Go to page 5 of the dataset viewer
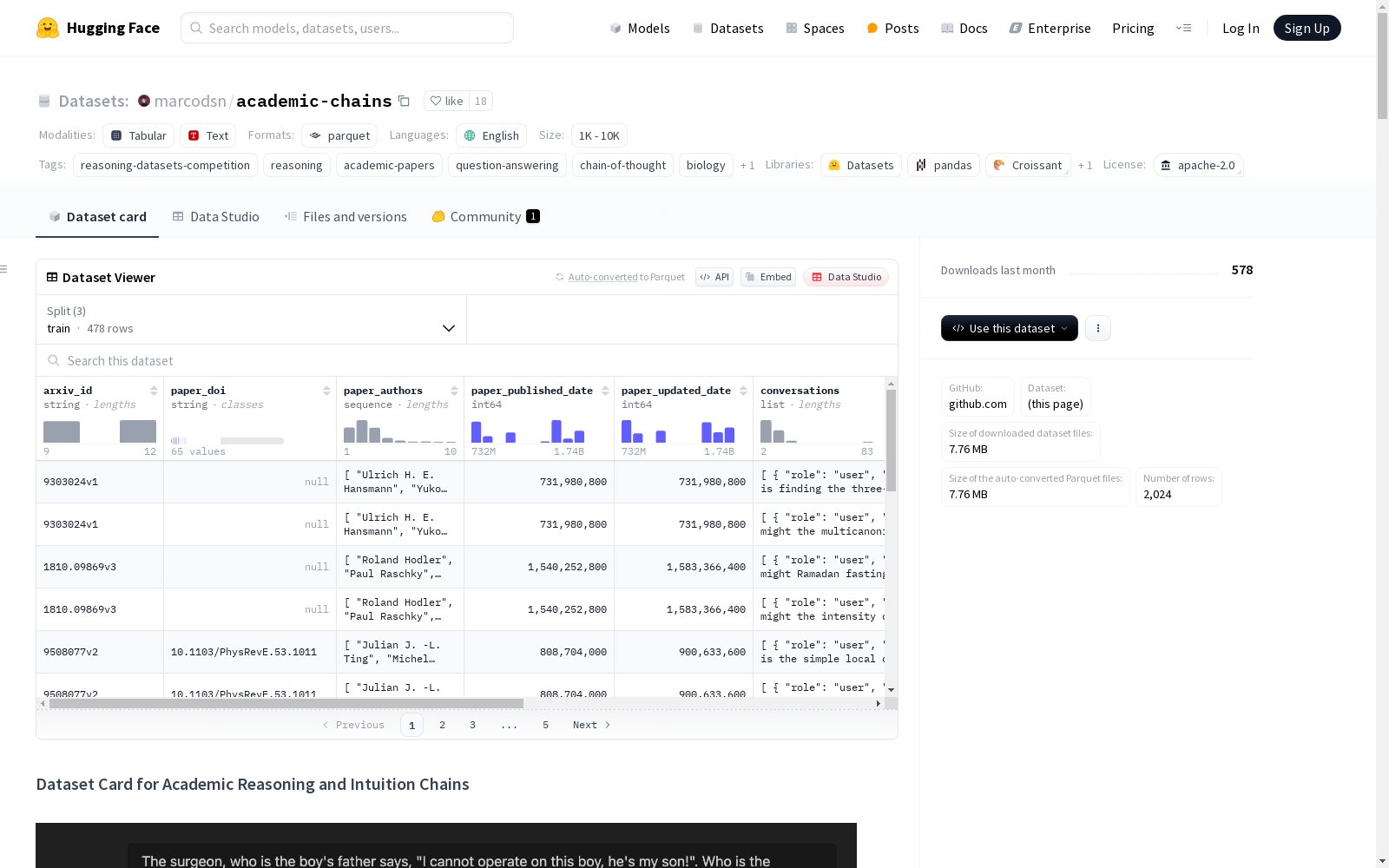This screenshot has width=1389, height=868. click(x=545, y=725)
